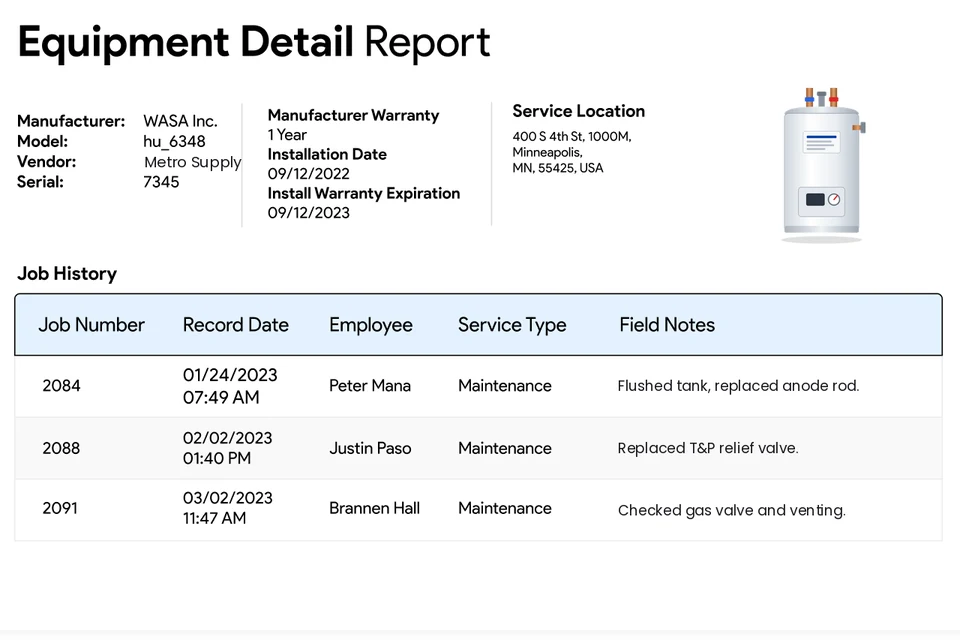Click note 'Flushed tank, replaced anode rod.'
Viewport: 960px width, 640px height.
coord(738,386)
